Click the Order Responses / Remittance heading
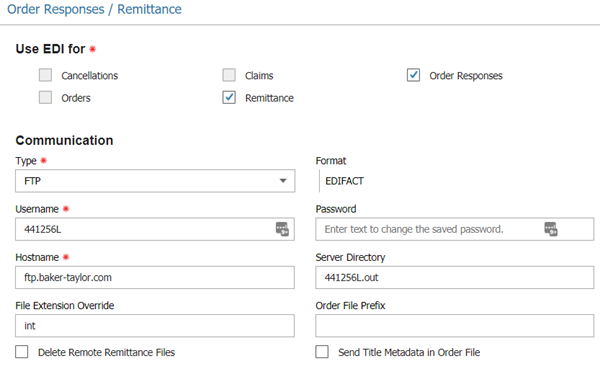 tap(94, 9)
